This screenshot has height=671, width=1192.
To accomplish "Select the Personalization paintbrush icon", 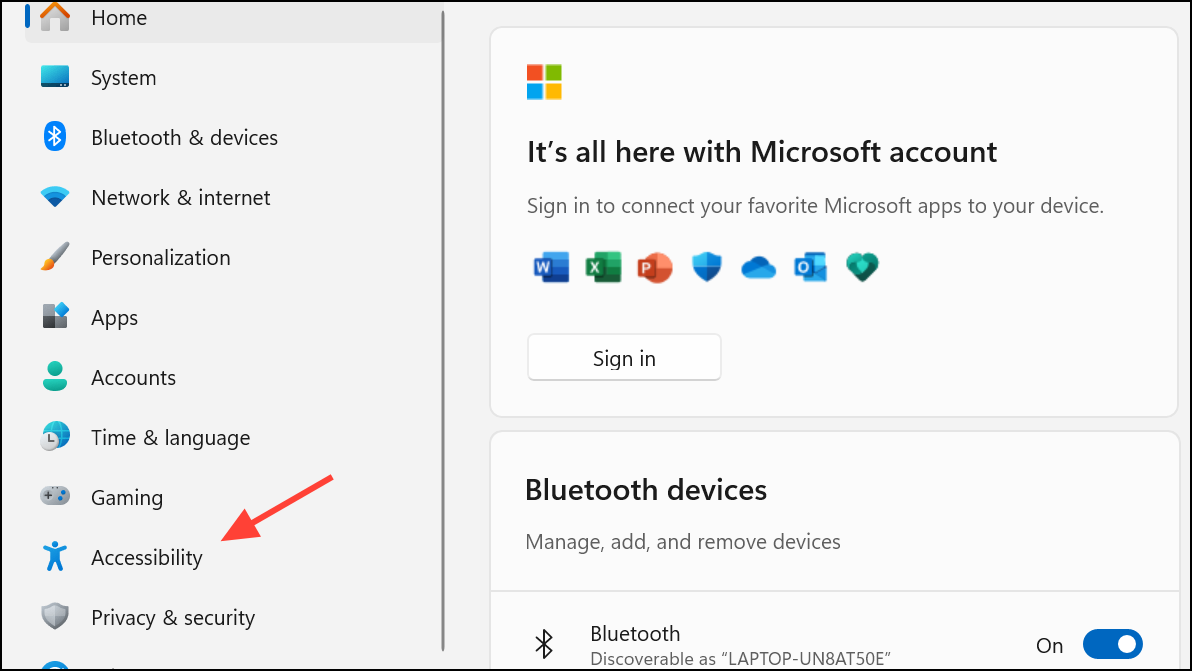I will [x=55, y=257].
